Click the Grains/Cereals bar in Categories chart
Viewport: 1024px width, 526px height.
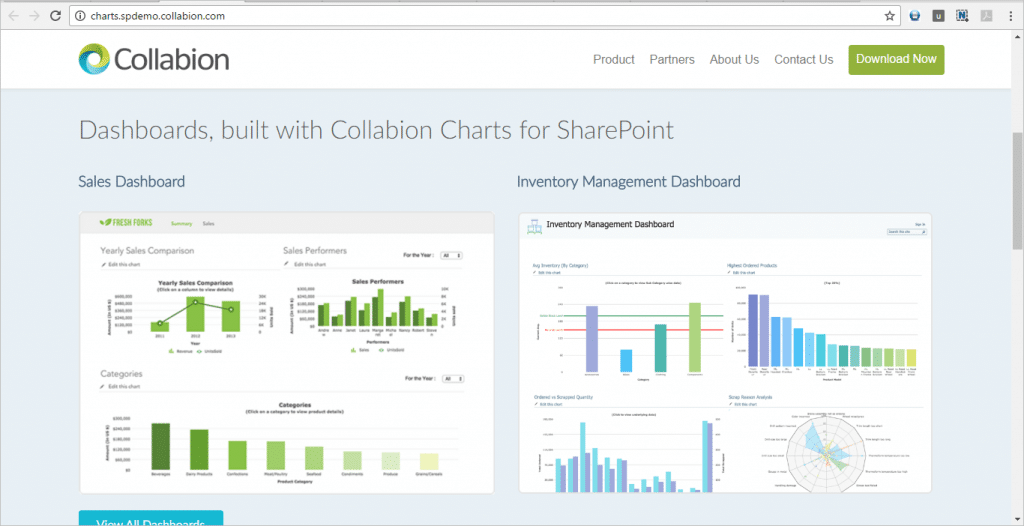click(x=429, y=461)
